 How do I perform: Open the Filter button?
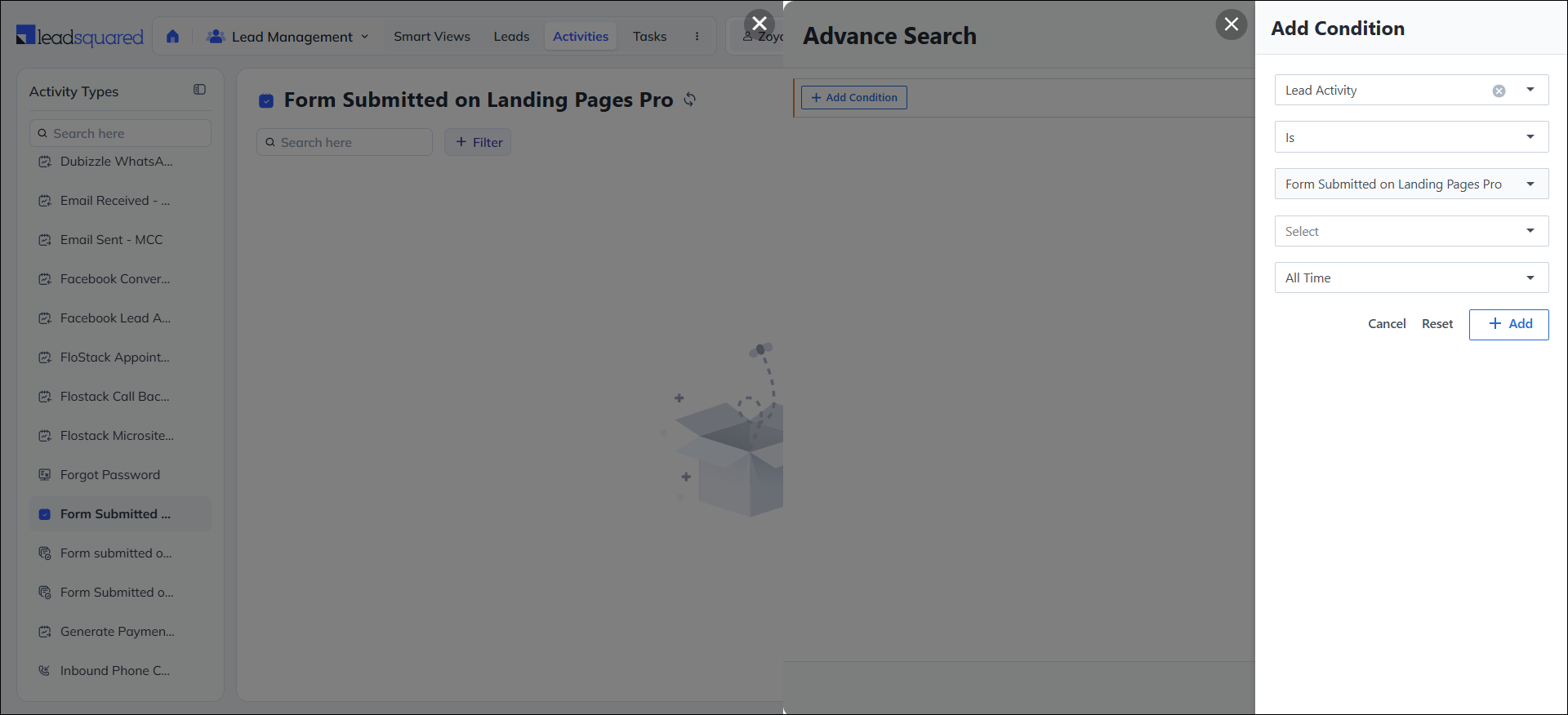(x=479, y=142)
